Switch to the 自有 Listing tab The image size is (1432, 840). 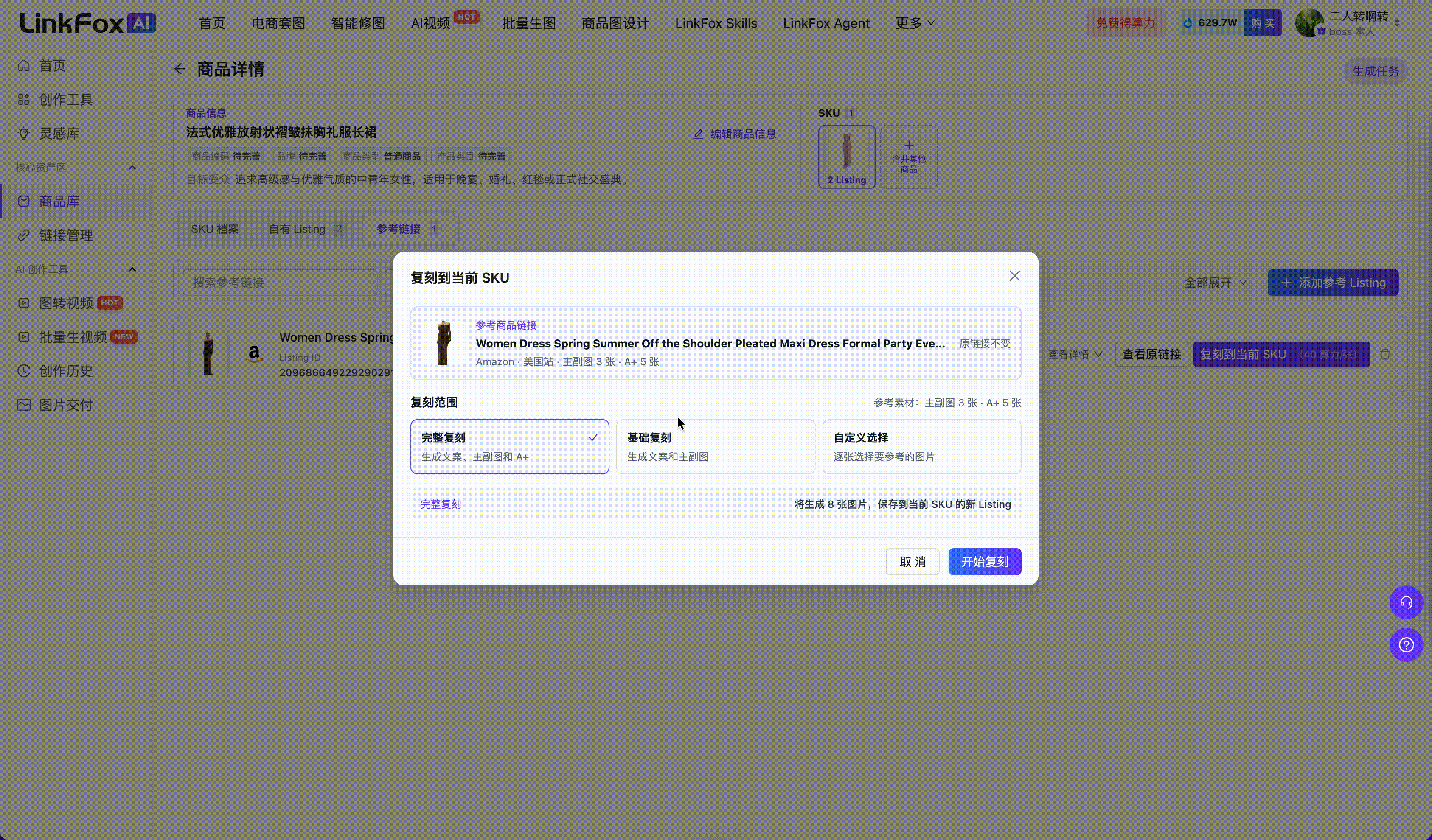(x=307, y=229)
